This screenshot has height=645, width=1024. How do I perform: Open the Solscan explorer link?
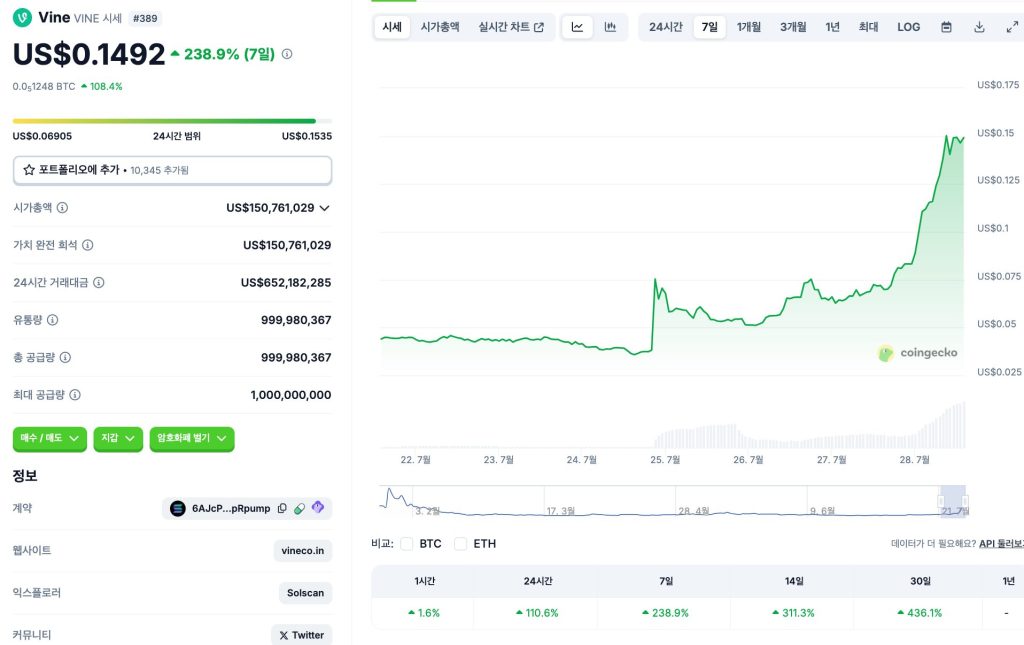[305, 593]
